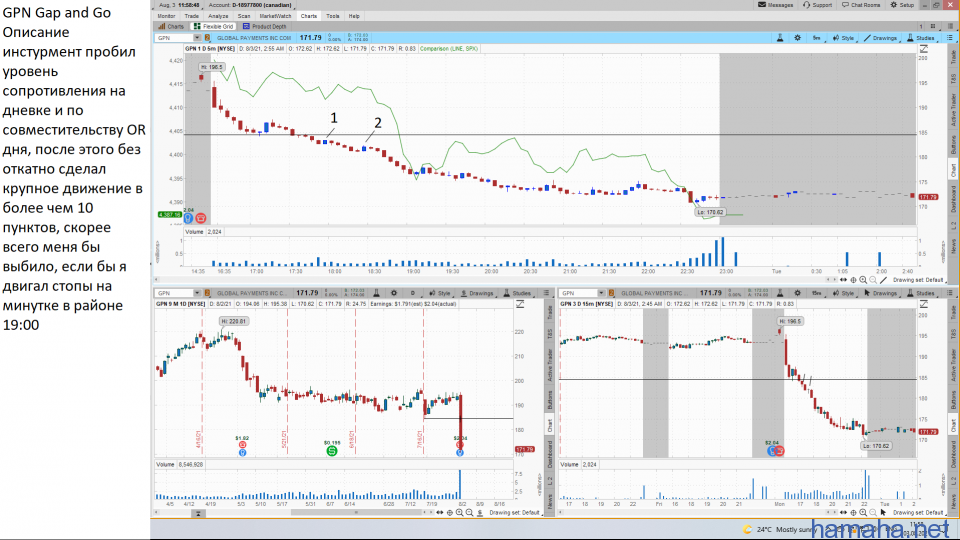This screenshot has height=540, width=960.
Task: Open the bottom-left chart Studies menu
Action: [x=517, y=293]
